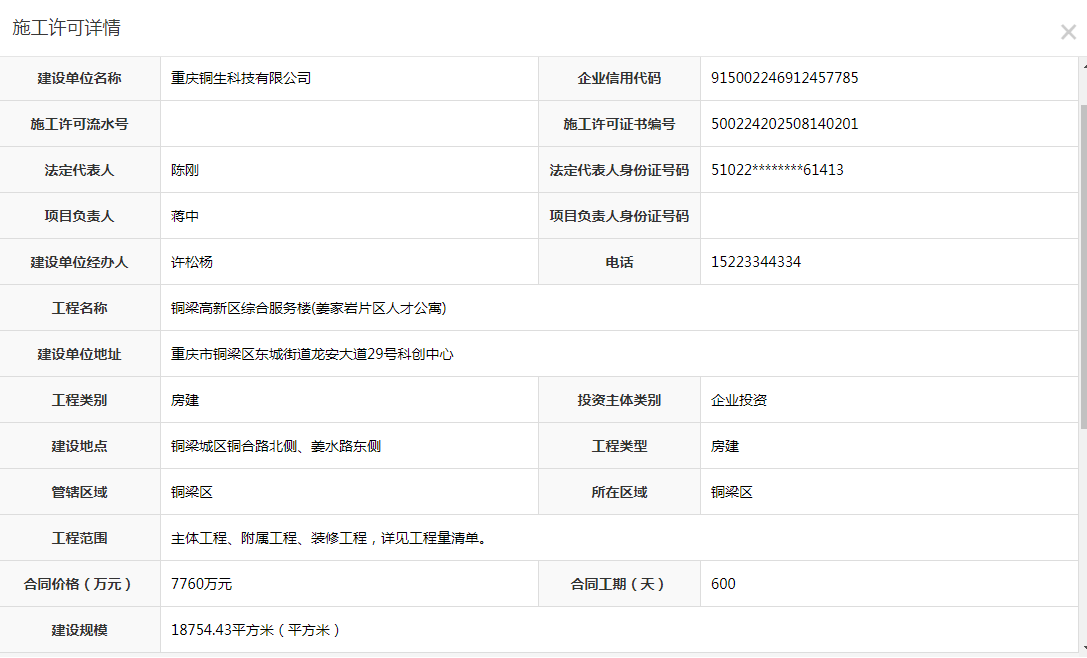
Task: Click the vertical scrollbar thumb
Action: (1083, 260)
